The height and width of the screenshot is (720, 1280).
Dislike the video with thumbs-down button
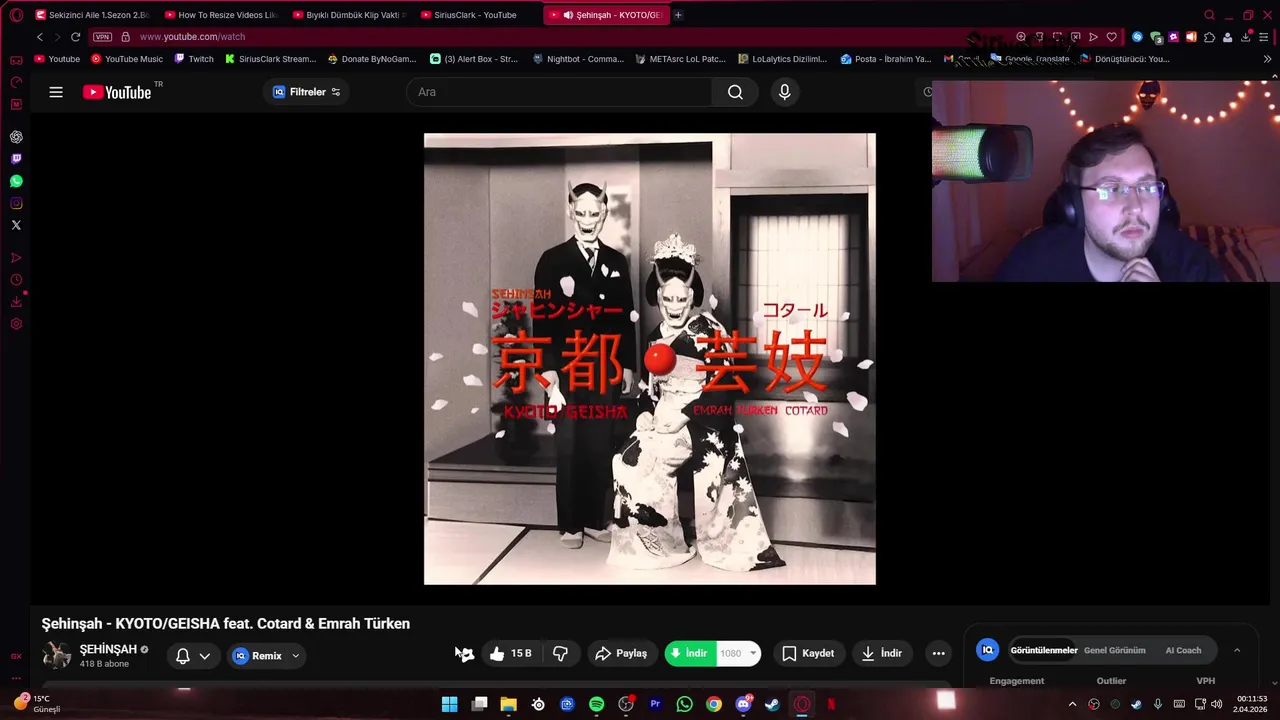point(560,653)
